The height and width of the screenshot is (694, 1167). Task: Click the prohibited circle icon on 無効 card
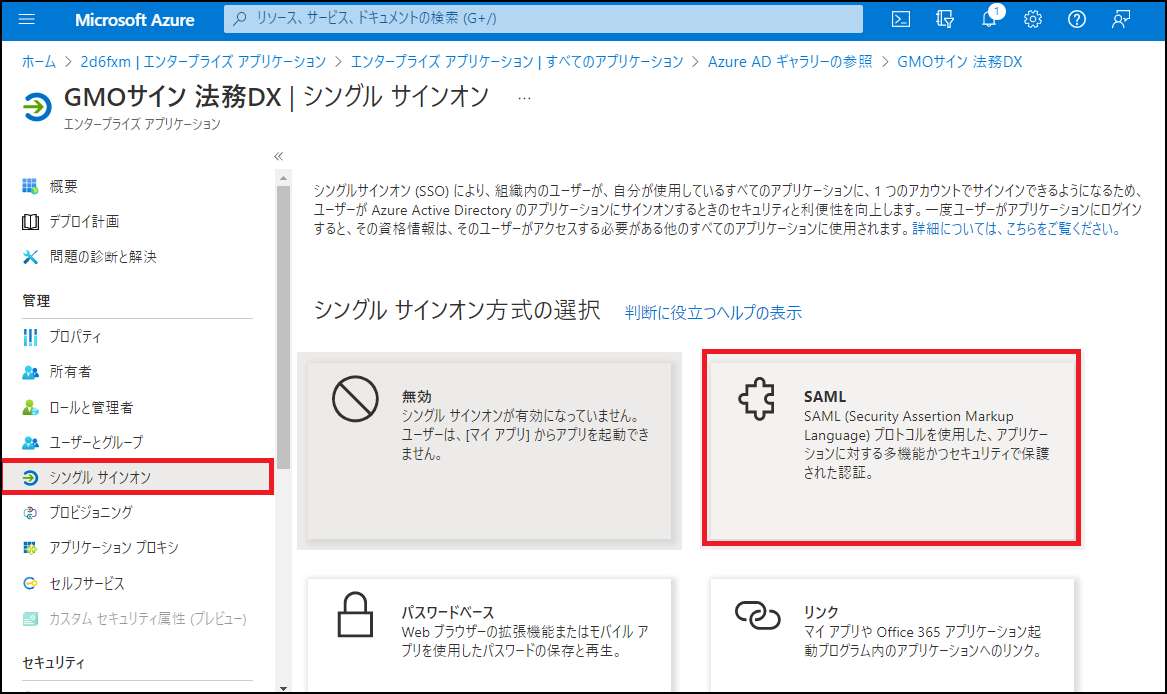(x=355, y=398)
